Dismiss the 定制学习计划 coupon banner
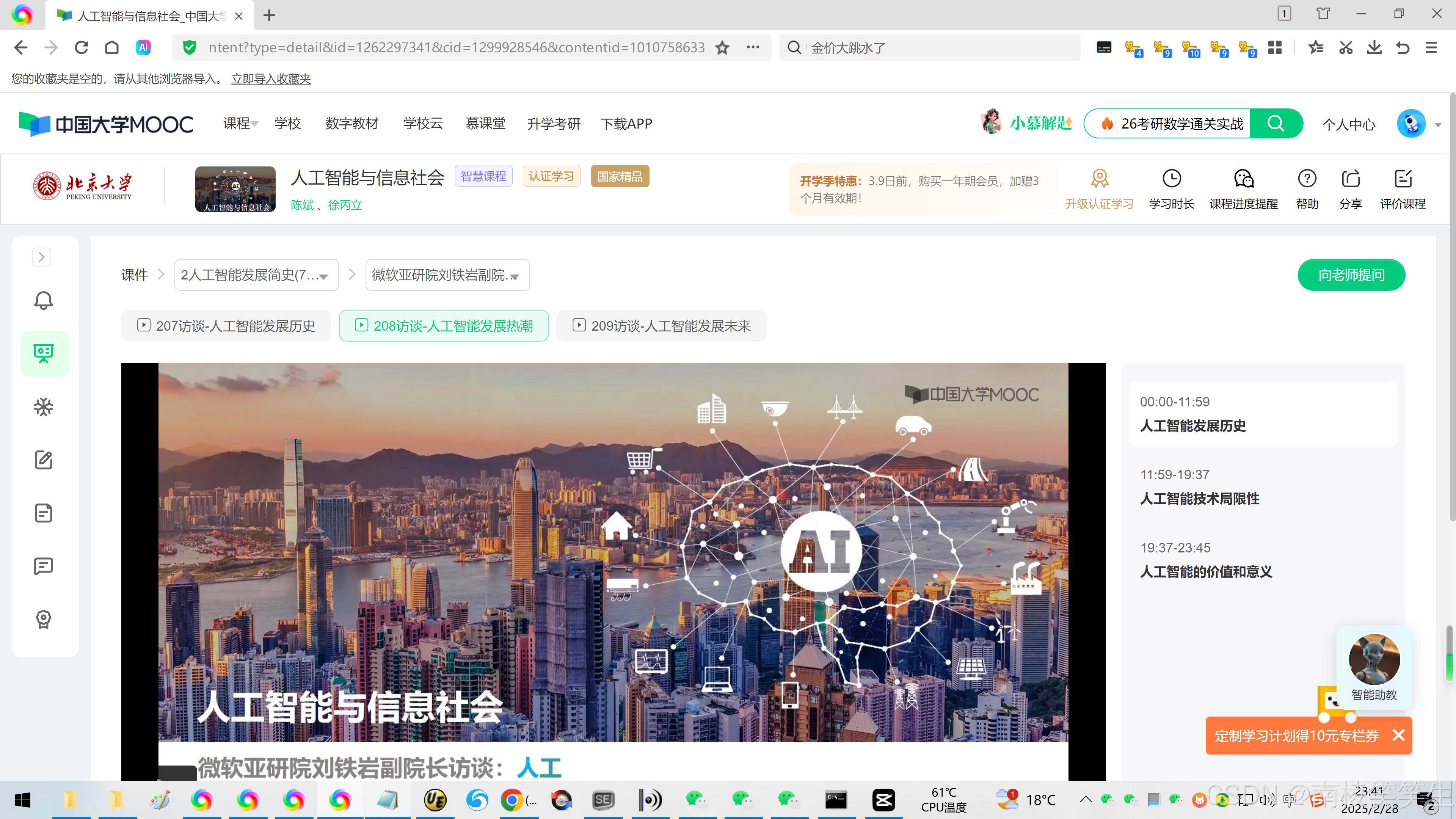This screenshot has width=1456, height=819. (1400, 735)
